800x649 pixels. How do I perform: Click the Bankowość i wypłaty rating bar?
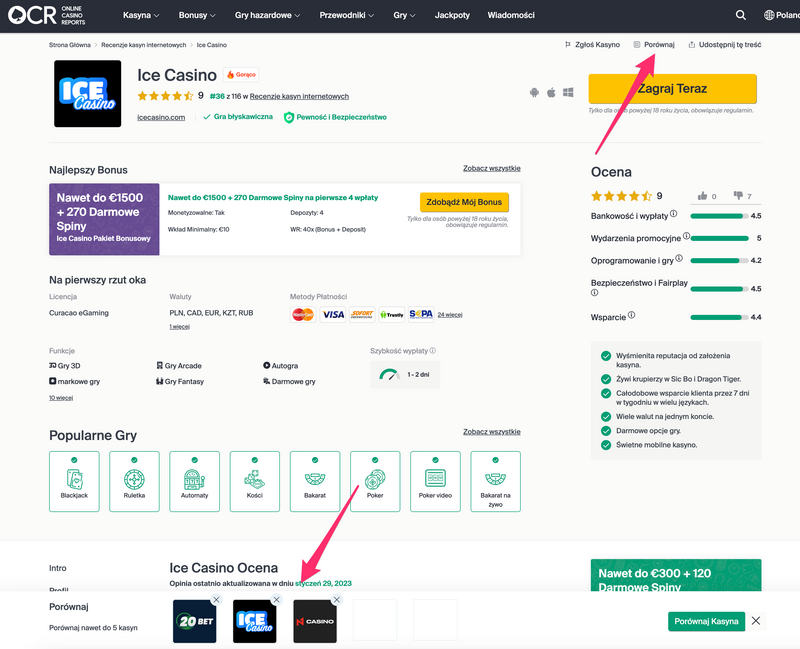[x=719, y=216]
